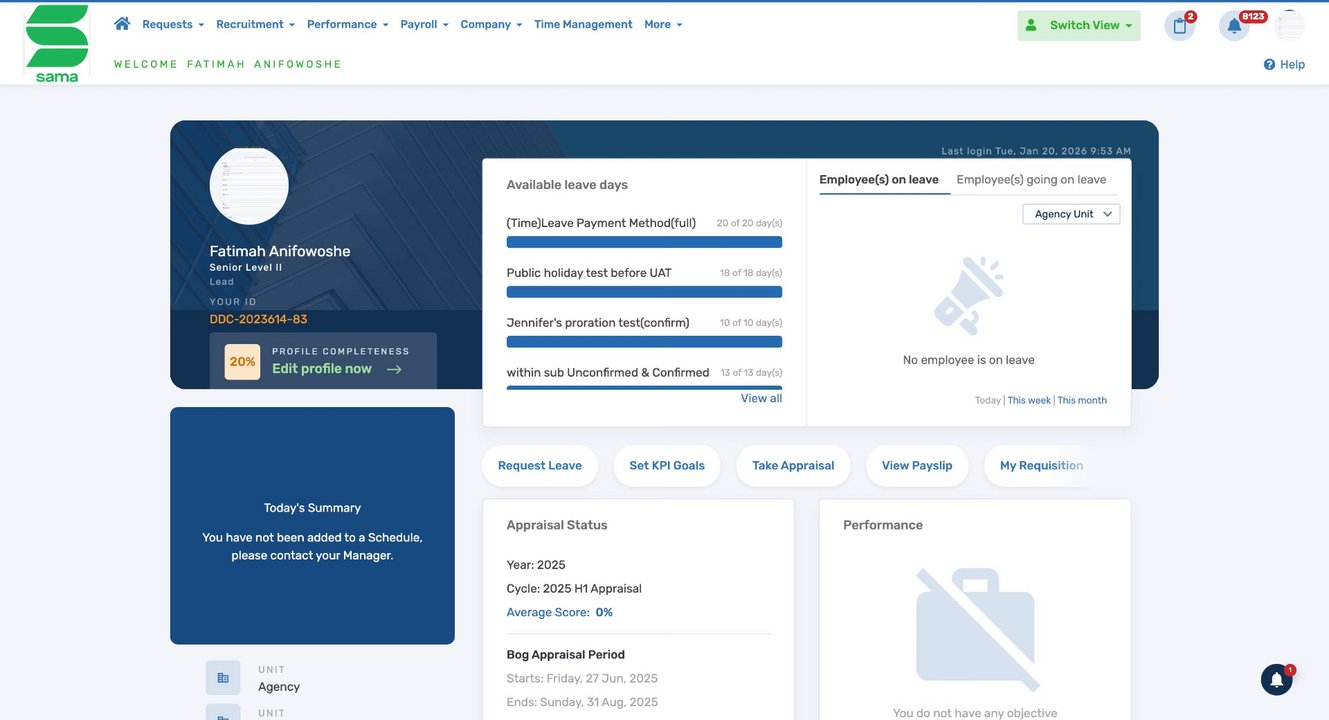1329x720 pixels.
Task: Expand the Payroll menu
Action: tap(424, 24)
